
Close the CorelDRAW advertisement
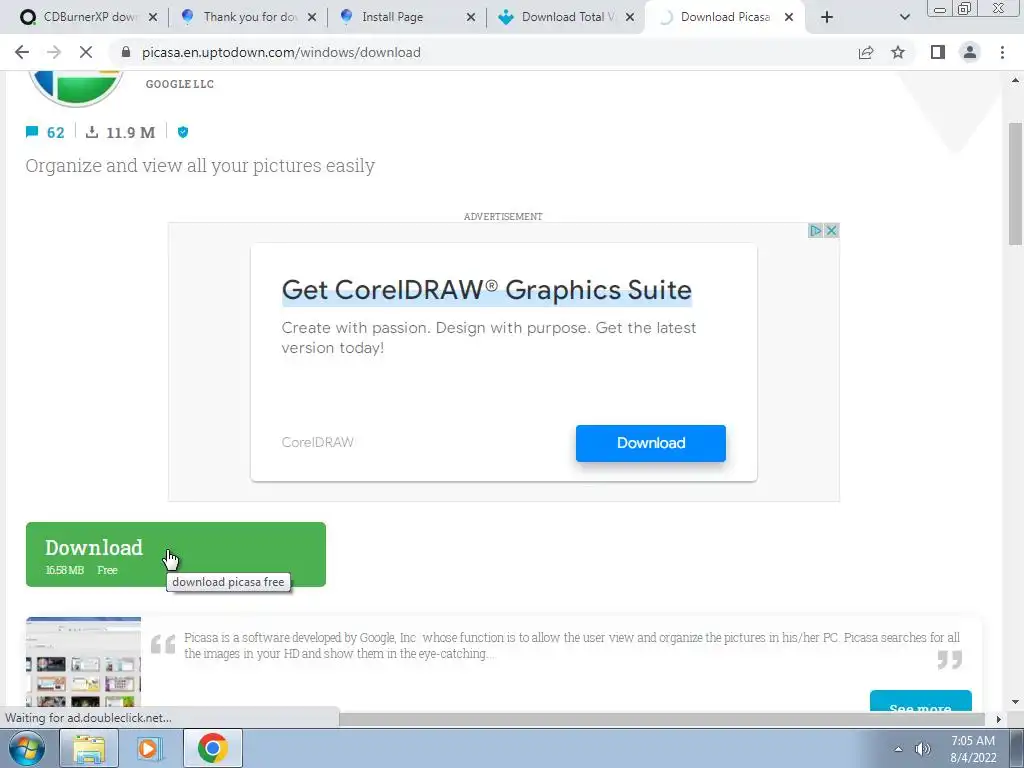(x=831, y=231)
